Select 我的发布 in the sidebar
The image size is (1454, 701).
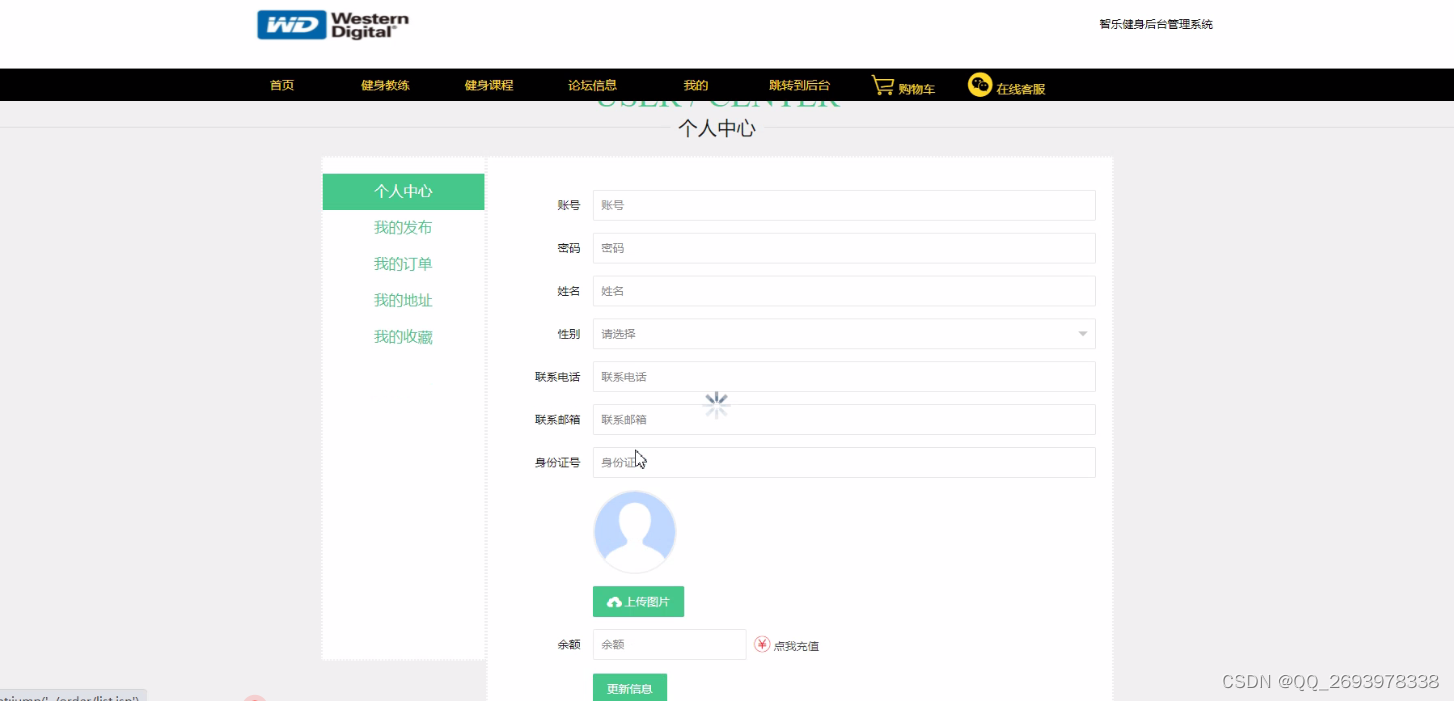click(403, 228)
